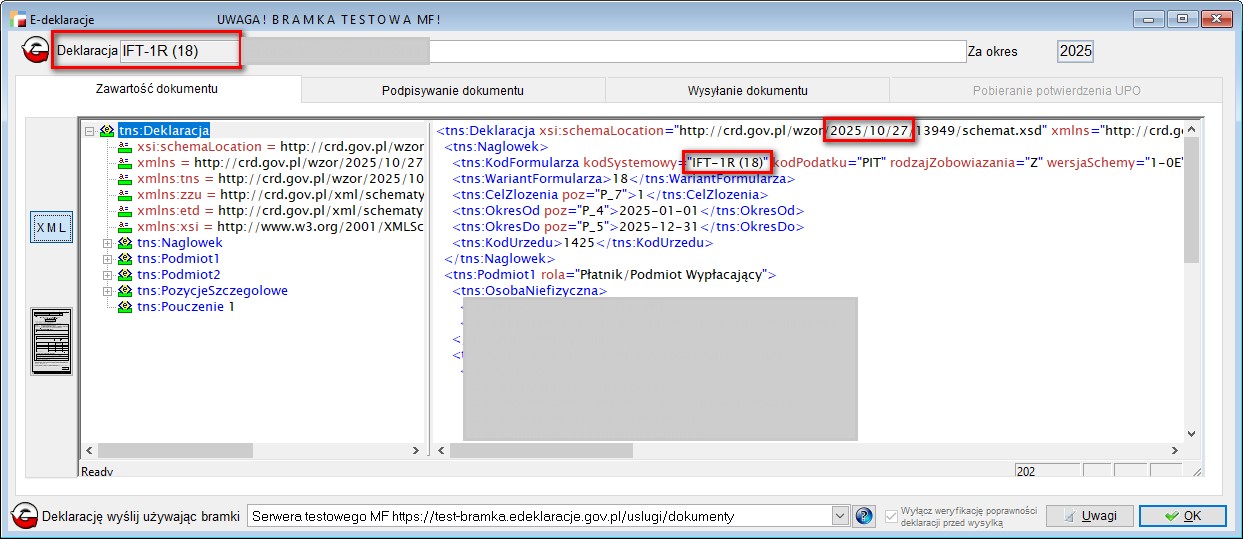
Task: Confirm with the OK button
Action: point(1181,516)
